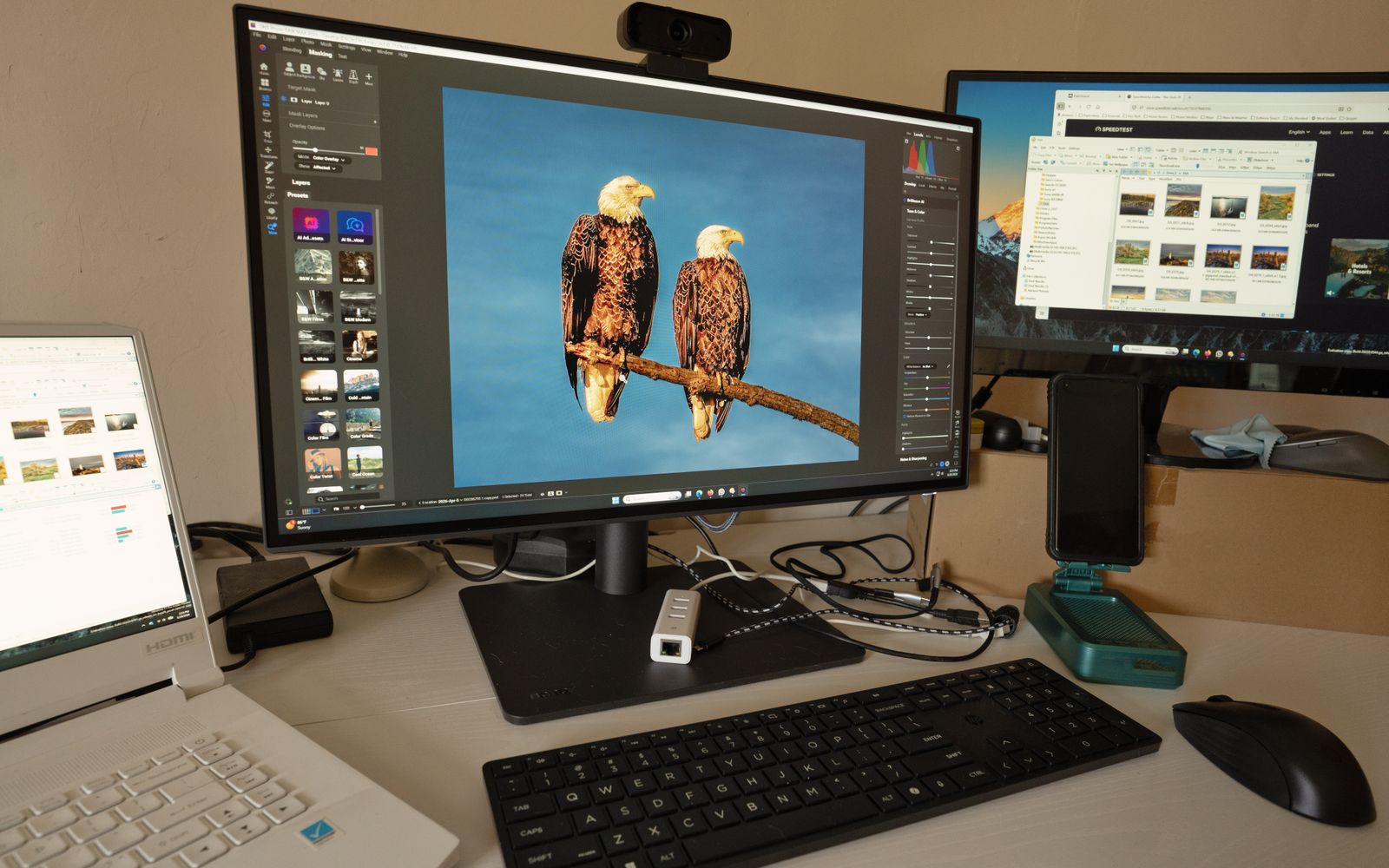Open the Presets tab
The height and width of the screenshot is (868, 1389).
pyautogui.click(x=298, y=195)
